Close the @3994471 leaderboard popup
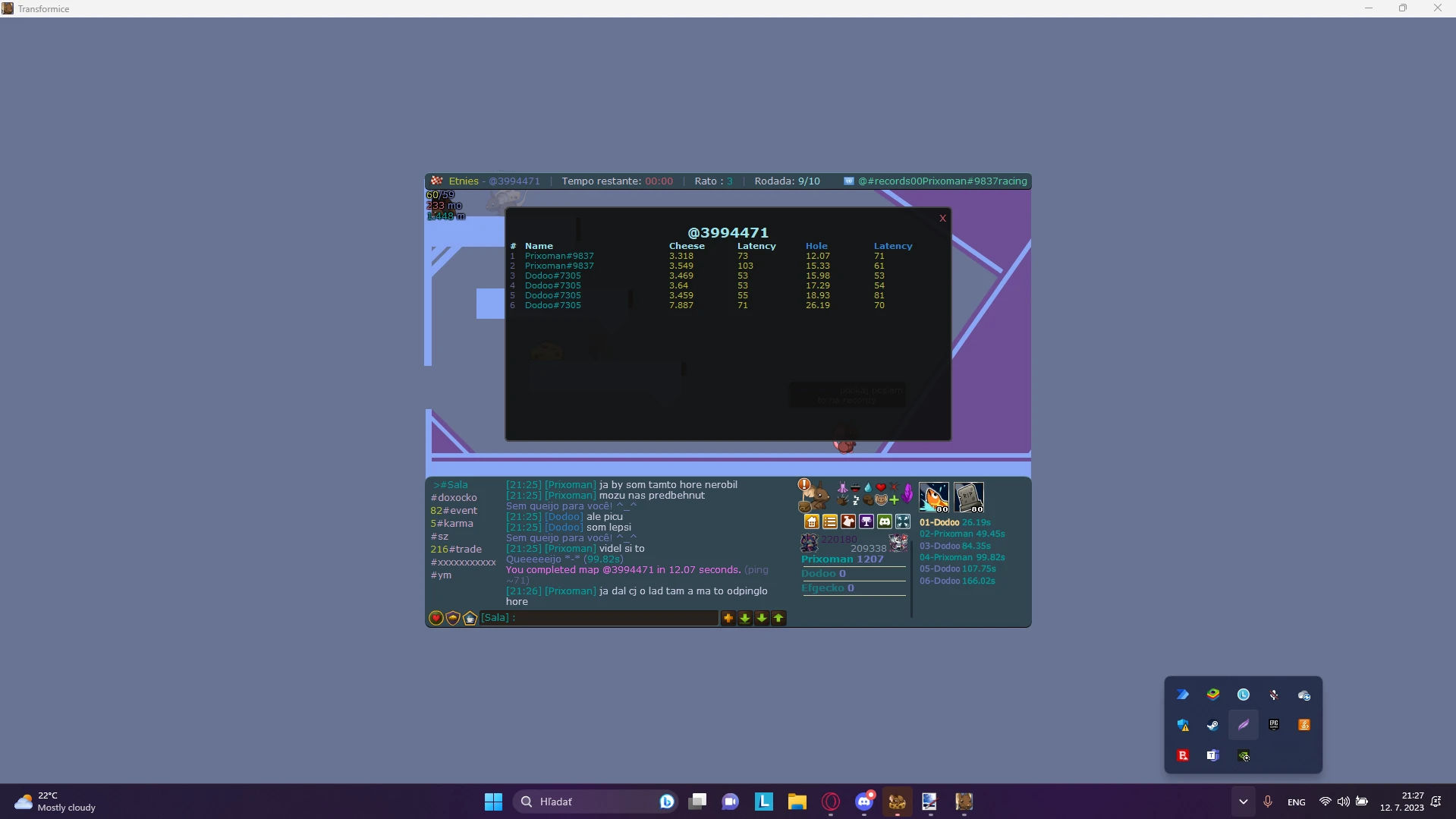 [942, 219]
